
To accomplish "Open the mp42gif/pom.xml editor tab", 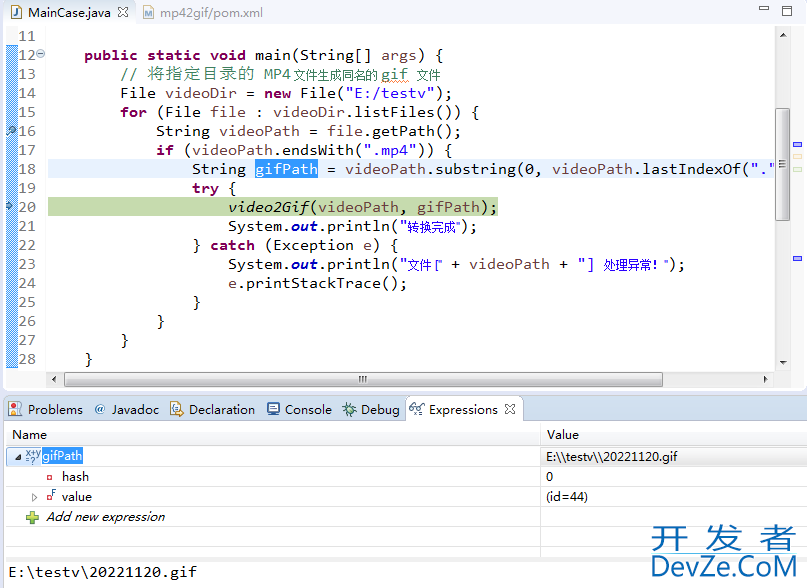I will click(x=211, y=12).
